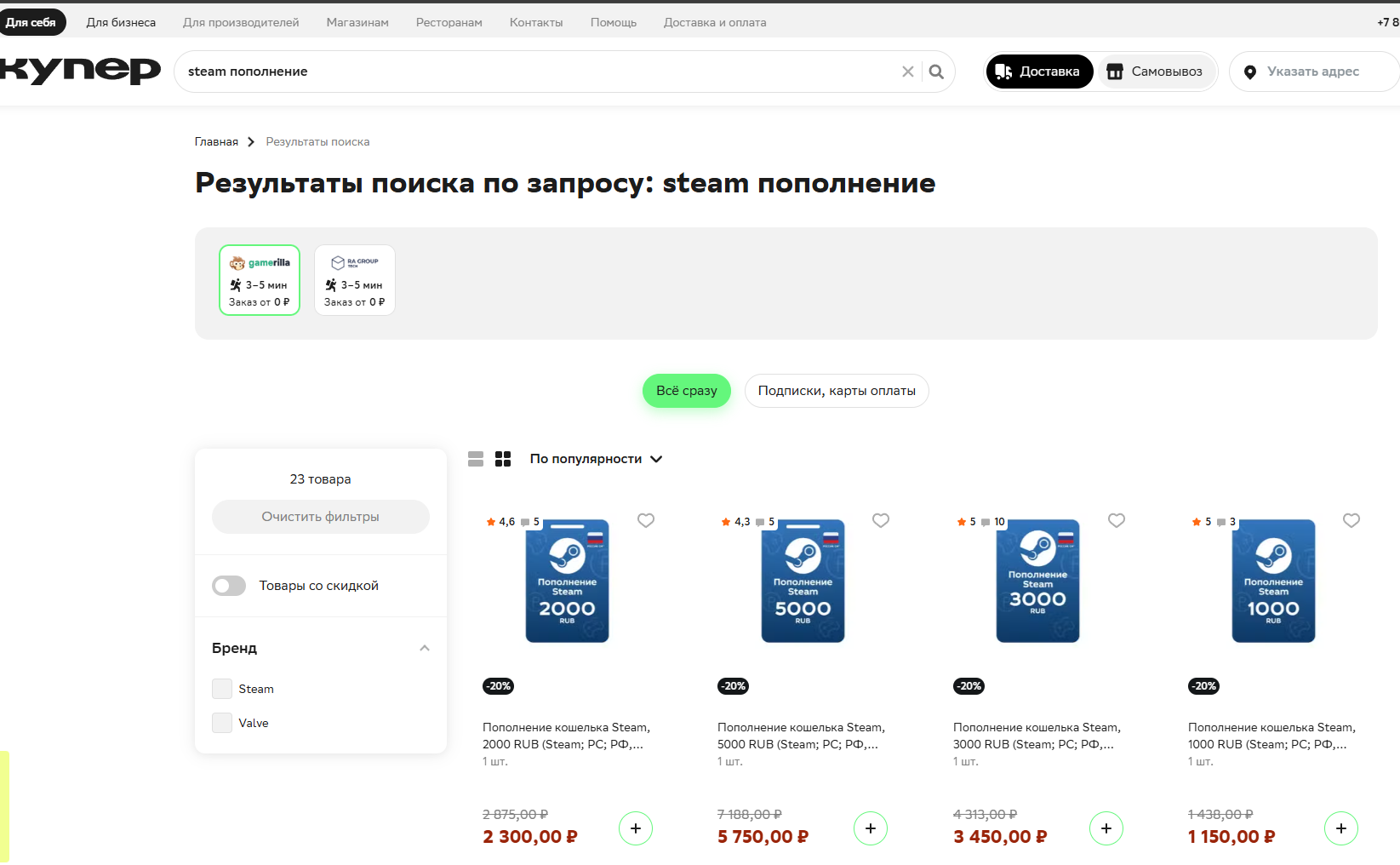1400x865 pixels.
Task: Open the По популярности sort dropdown
Action: pos(596,459)
